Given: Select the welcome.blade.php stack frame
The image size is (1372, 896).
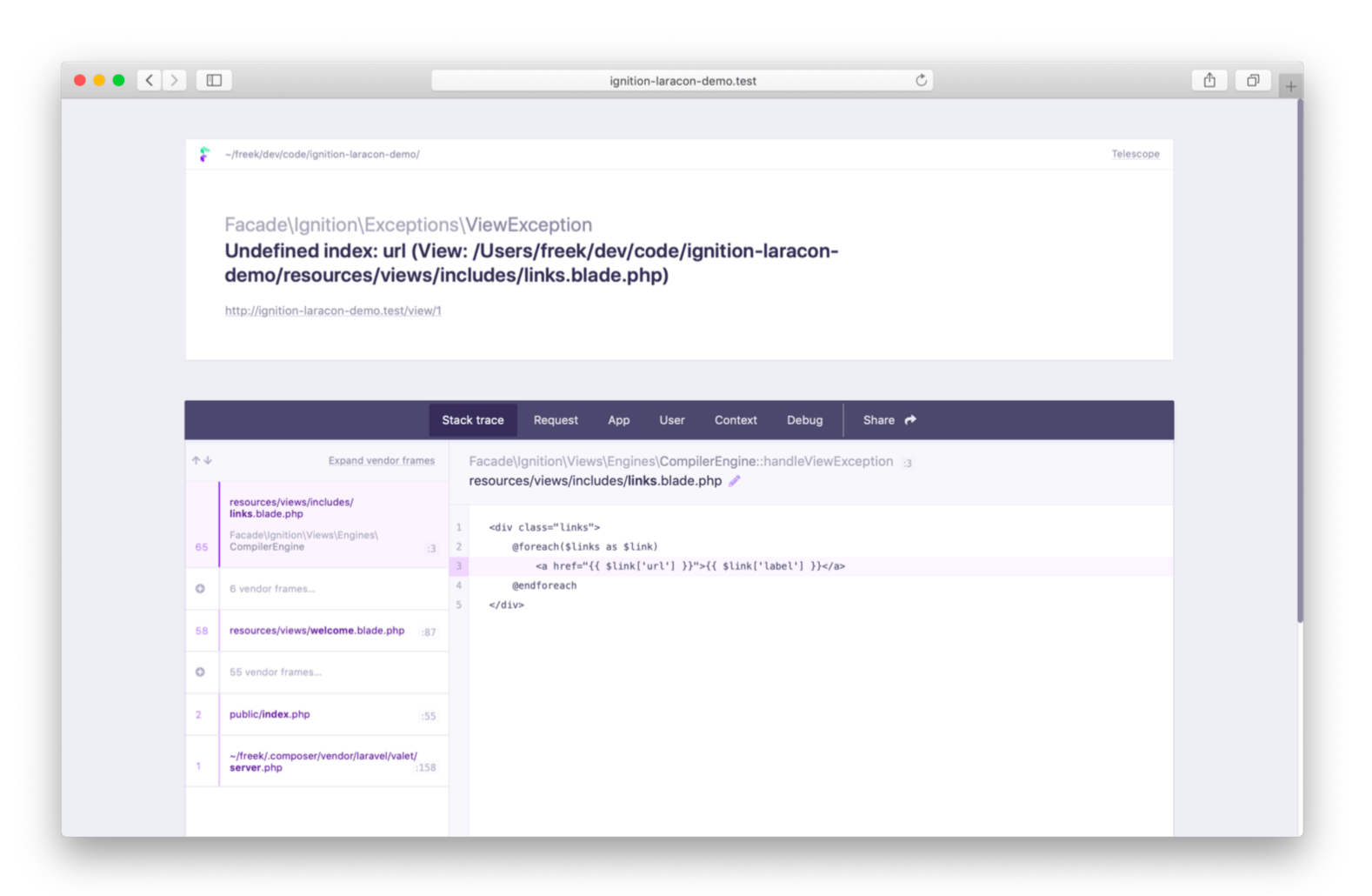Looking at the screenshot, I should (316, 631).
